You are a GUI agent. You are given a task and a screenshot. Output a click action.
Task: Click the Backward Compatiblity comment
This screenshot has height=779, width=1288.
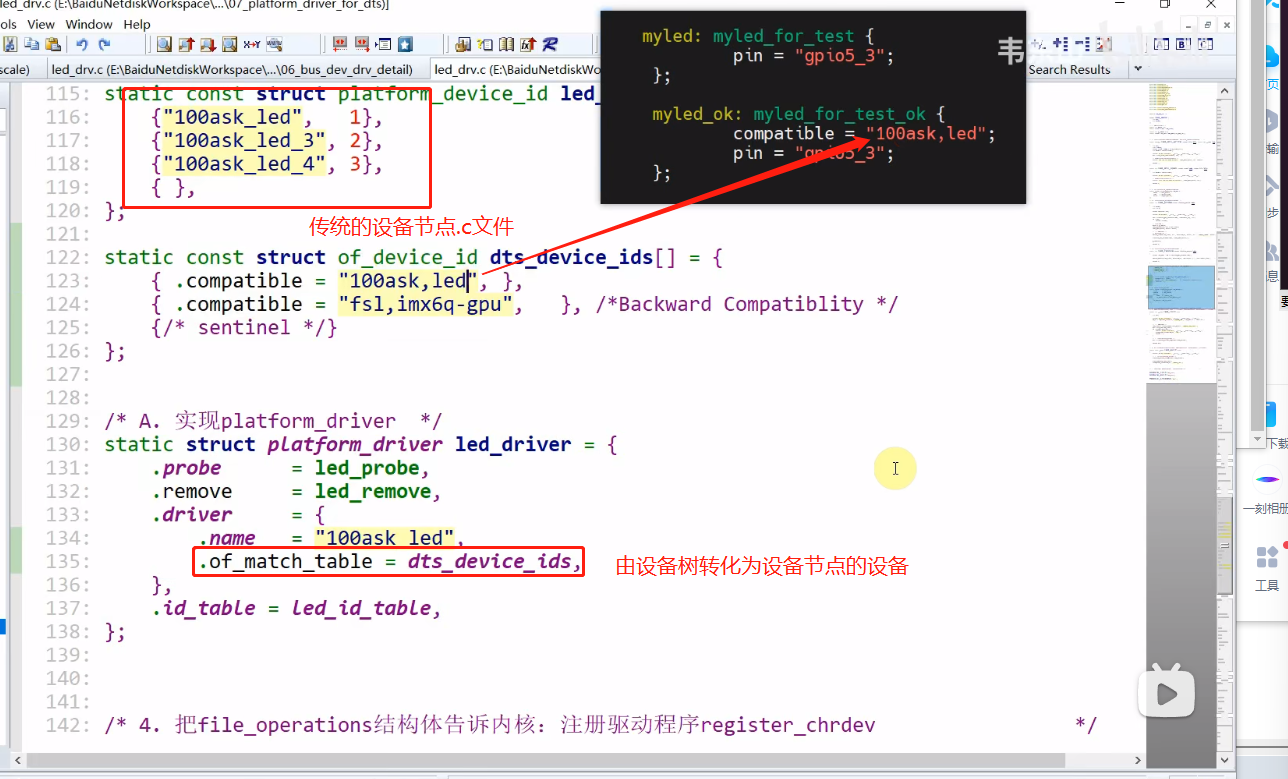[x=746, y=304]
